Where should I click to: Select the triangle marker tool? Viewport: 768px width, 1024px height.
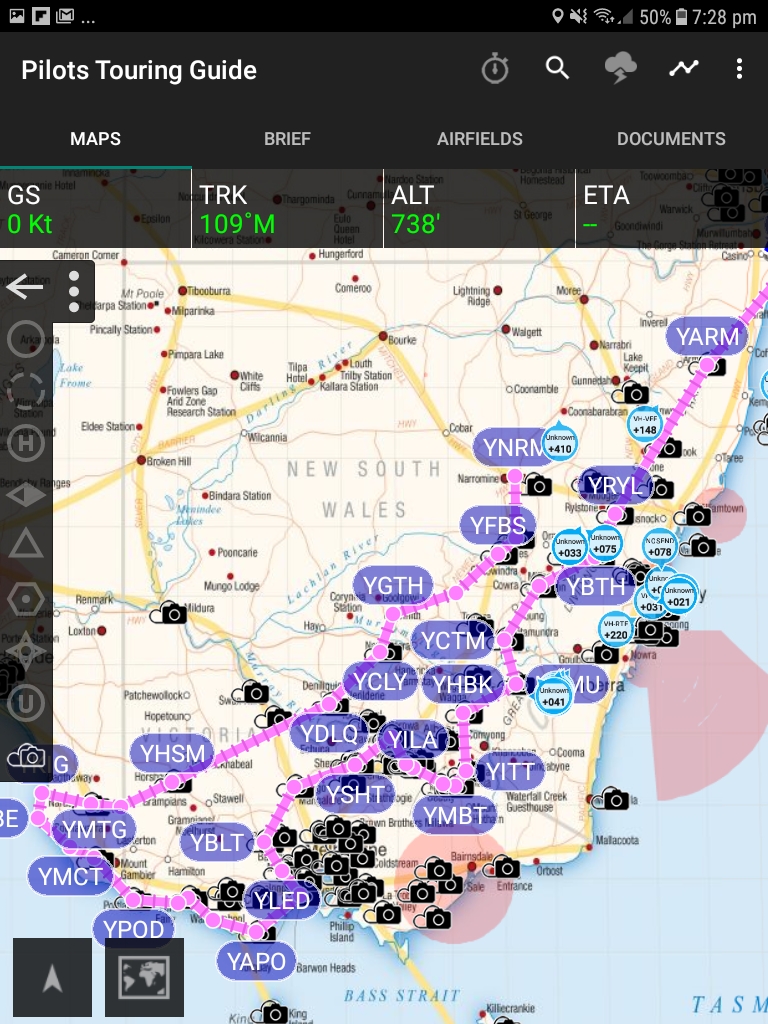26,544
